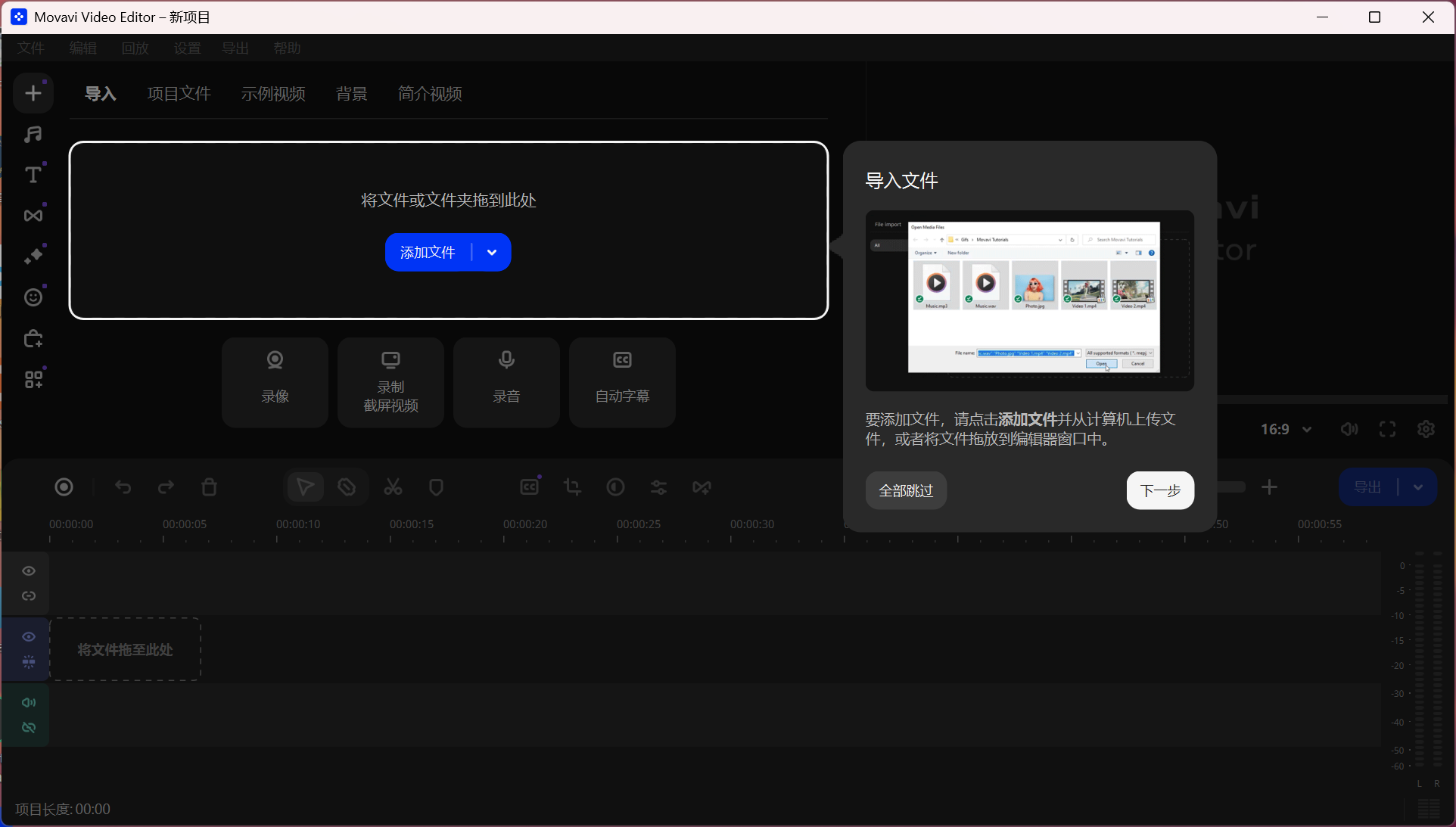The width and height of the screenshot is (1456, 827).
Task: Click the 00:00:10 mark on timeline ruler
Action: (x=298, y=524)
